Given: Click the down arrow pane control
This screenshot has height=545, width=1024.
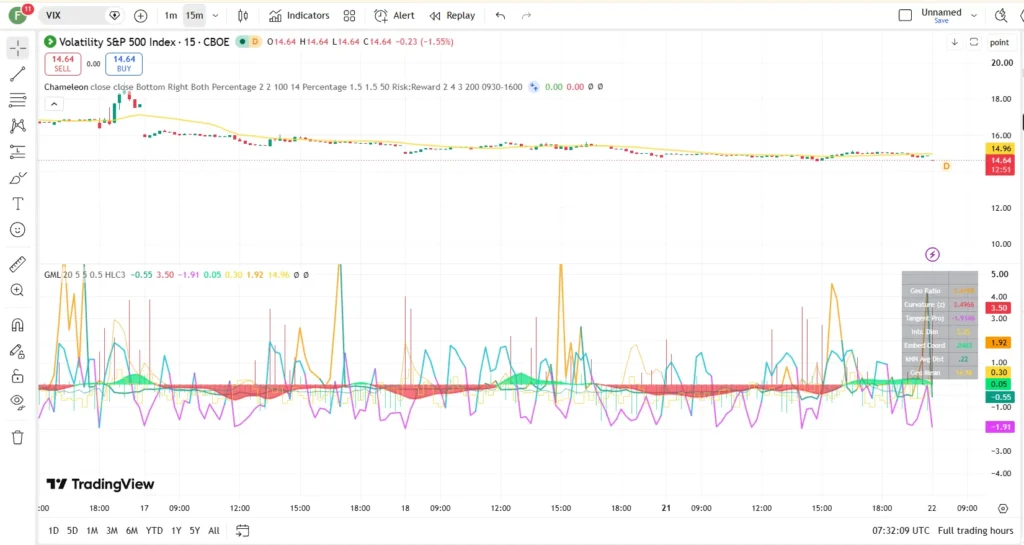Looking at the screenshot, I should point(954,42).
